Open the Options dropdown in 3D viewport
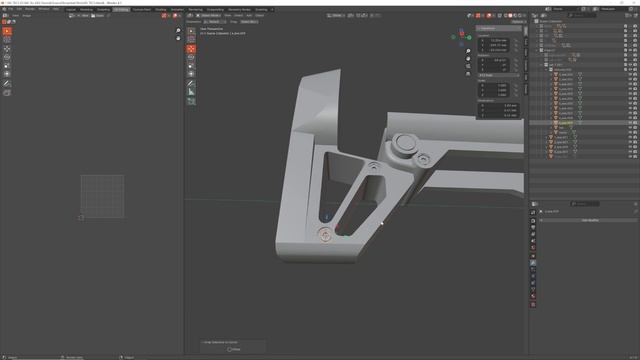The image size is (640, 360). [x=518, y=22]
